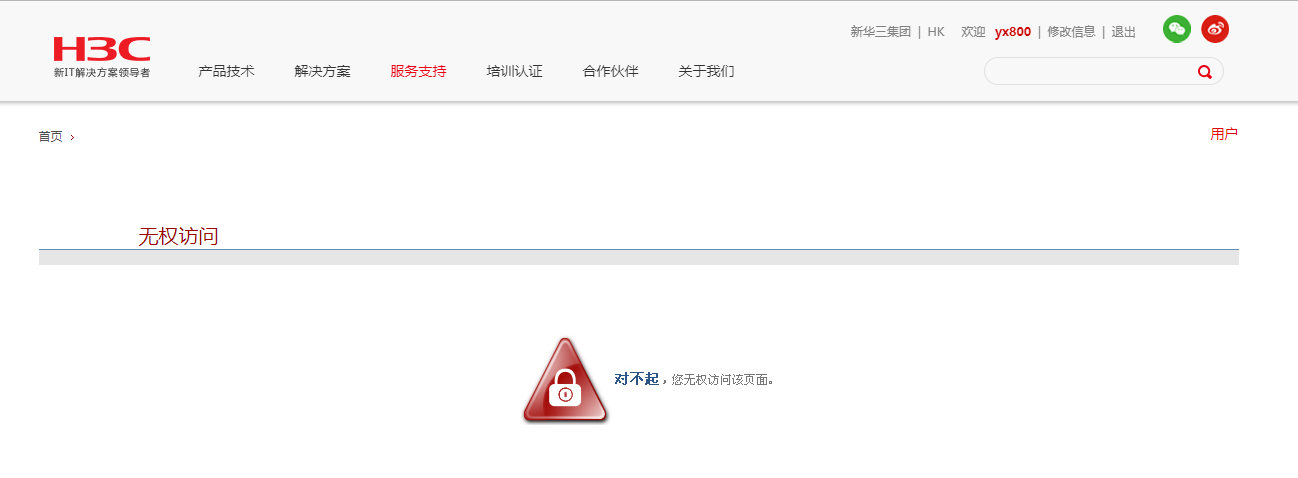Image resolution: width=1298 pixels, height=478 pixels.
Task: Click the H3C logo
Action: point(102,57)
